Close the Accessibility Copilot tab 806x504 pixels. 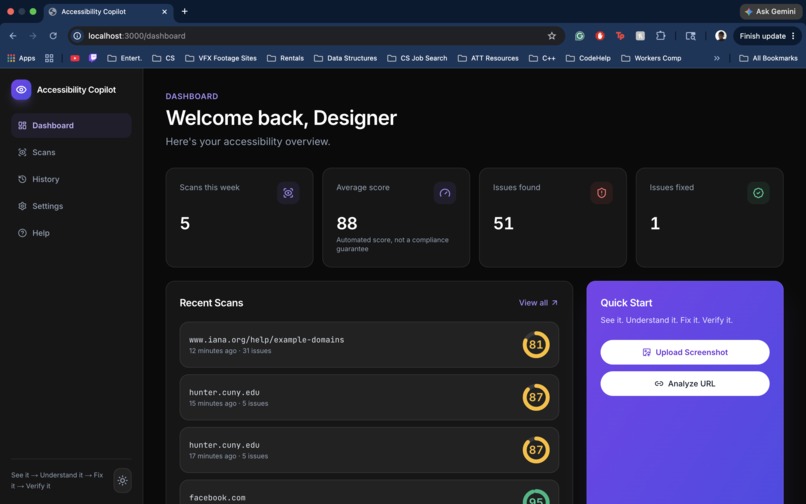[164, 11]
